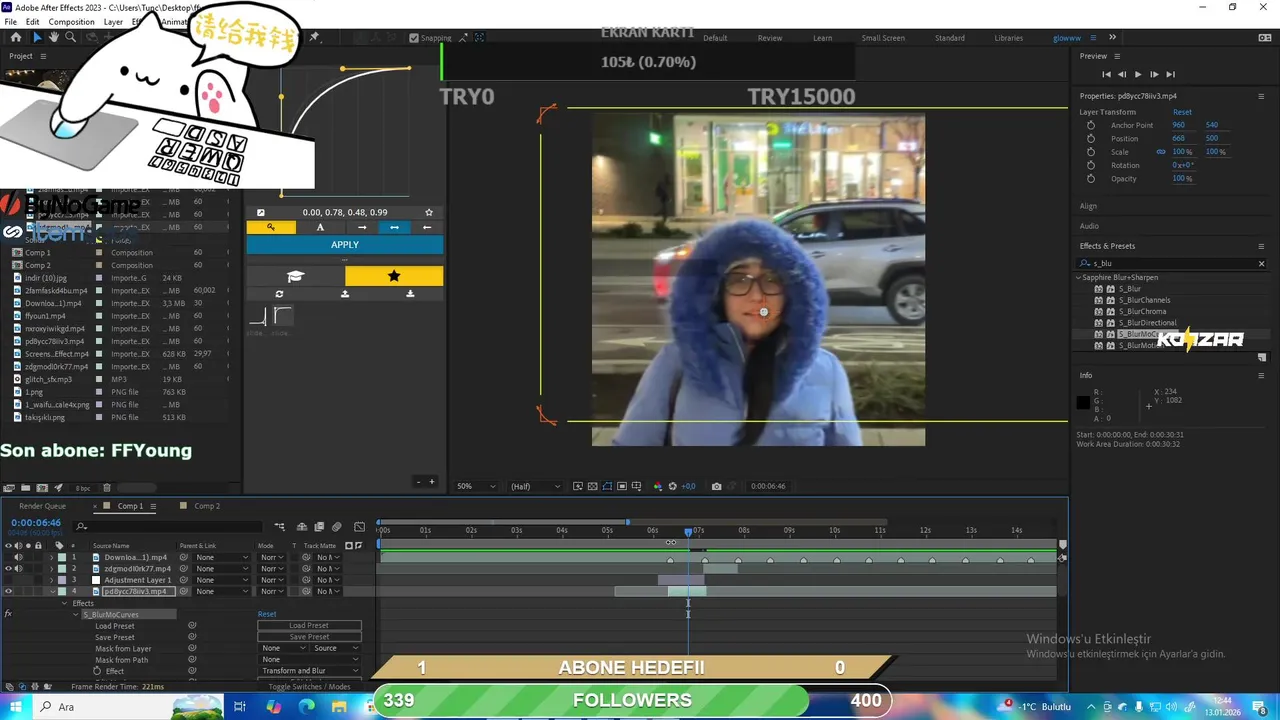Screen dimensions: 1280x720
Task: Open Effects & Presets panel menu
Action: point(1261,246)
